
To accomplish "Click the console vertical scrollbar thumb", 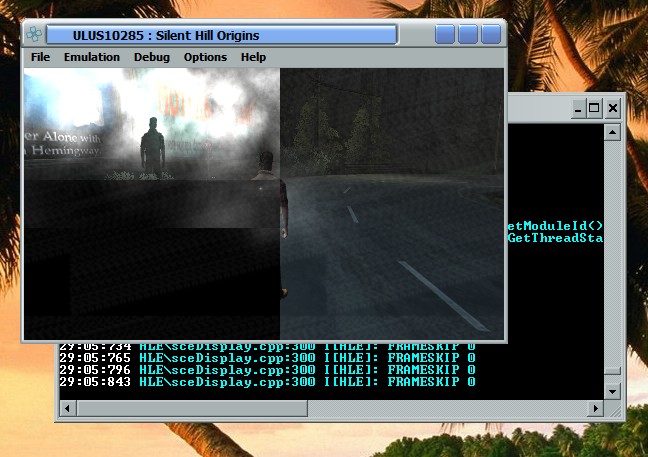I will pyautogui.click(x=614, y=370).
